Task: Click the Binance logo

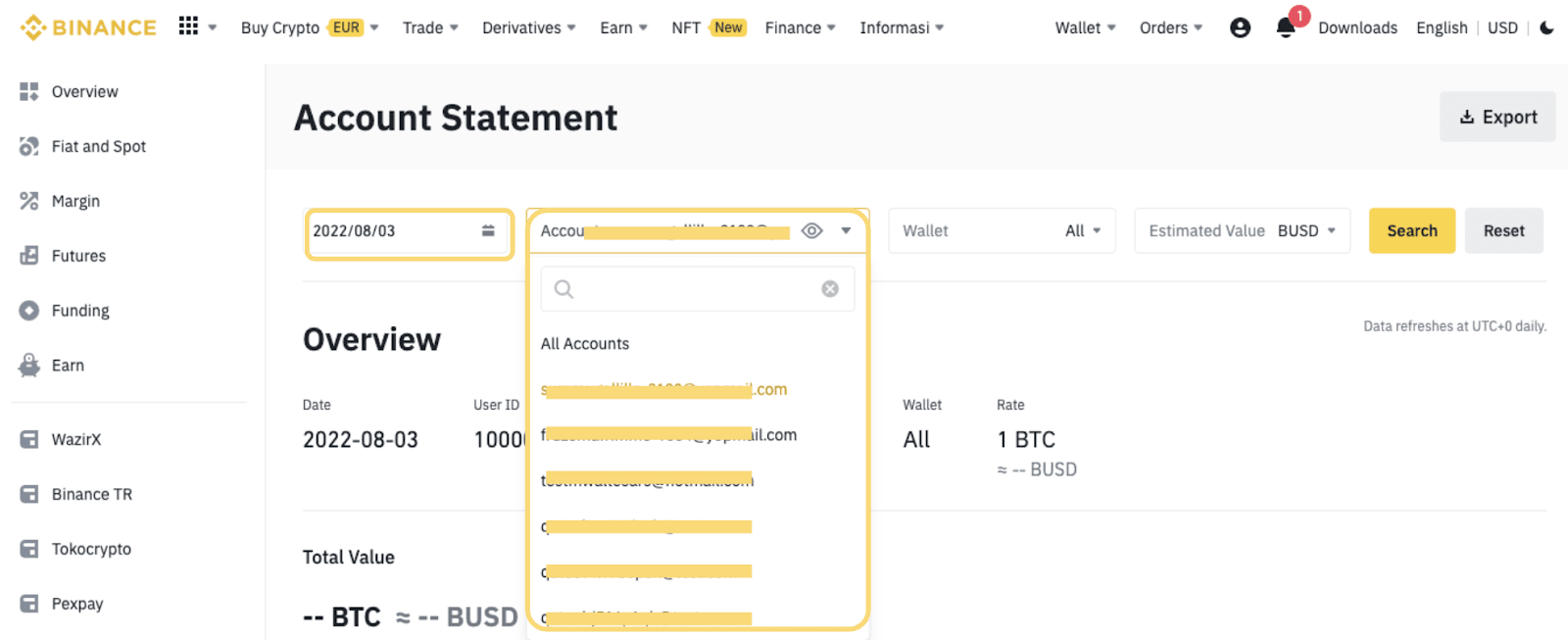Action: point(88,27)
